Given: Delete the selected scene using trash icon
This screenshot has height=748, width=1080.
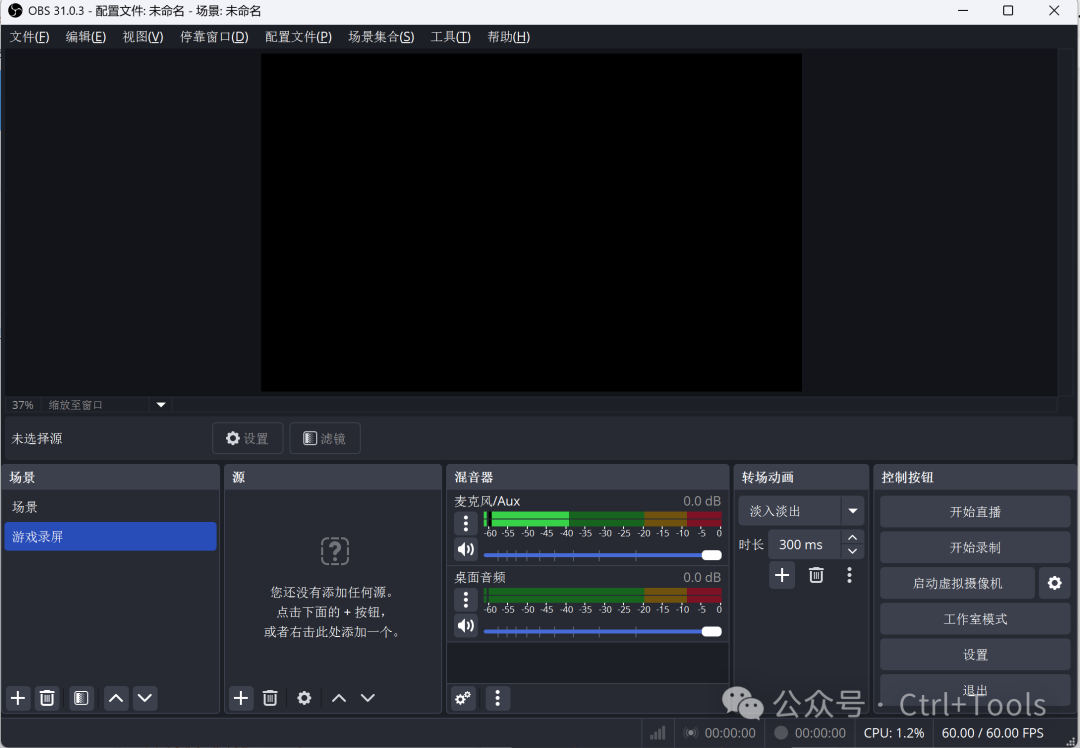Looking at the screenshot, I should coord(47,698).
